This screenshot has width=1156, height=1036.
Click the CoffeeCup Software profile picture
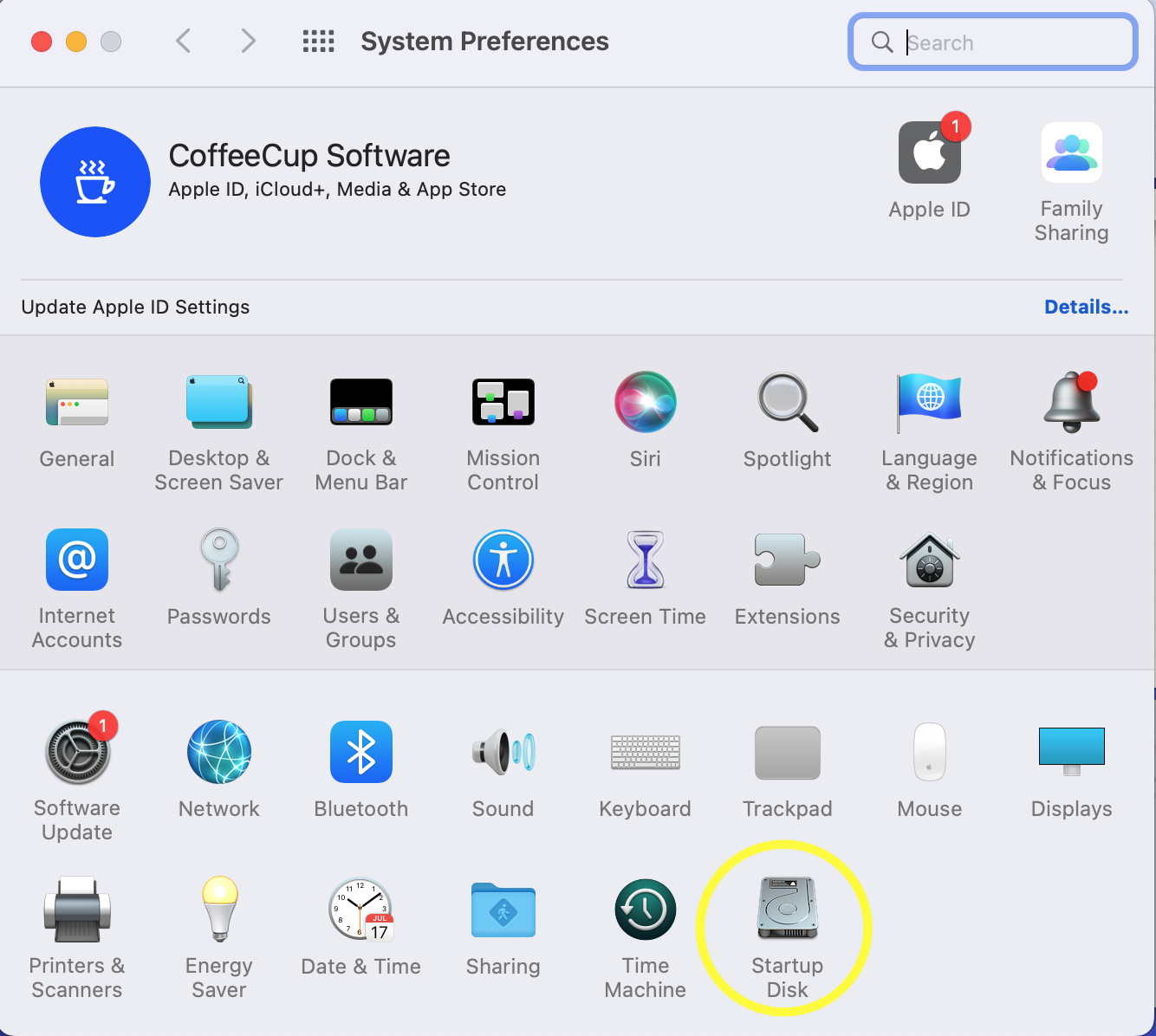point(95,182)
